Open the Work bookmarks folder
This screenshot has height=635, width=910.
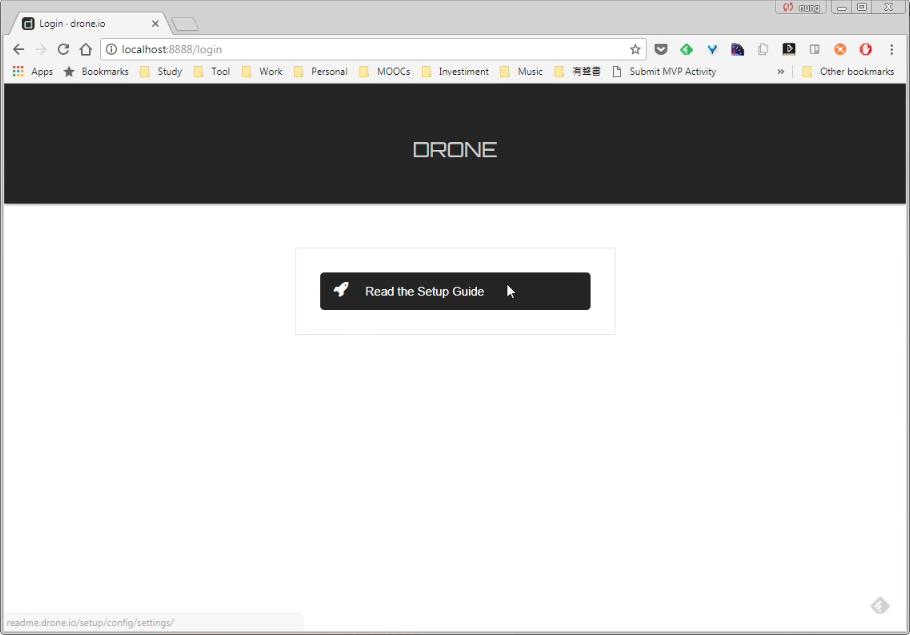coord(262,71)
